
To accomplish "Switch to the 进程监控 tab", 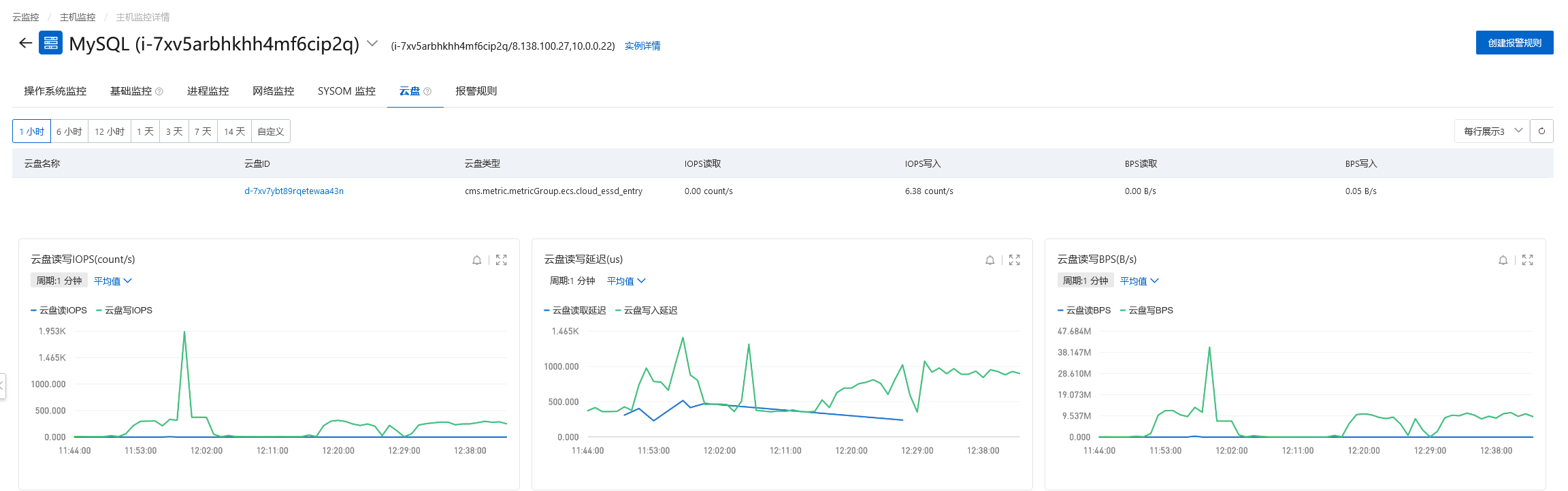I will coord(208,91).
